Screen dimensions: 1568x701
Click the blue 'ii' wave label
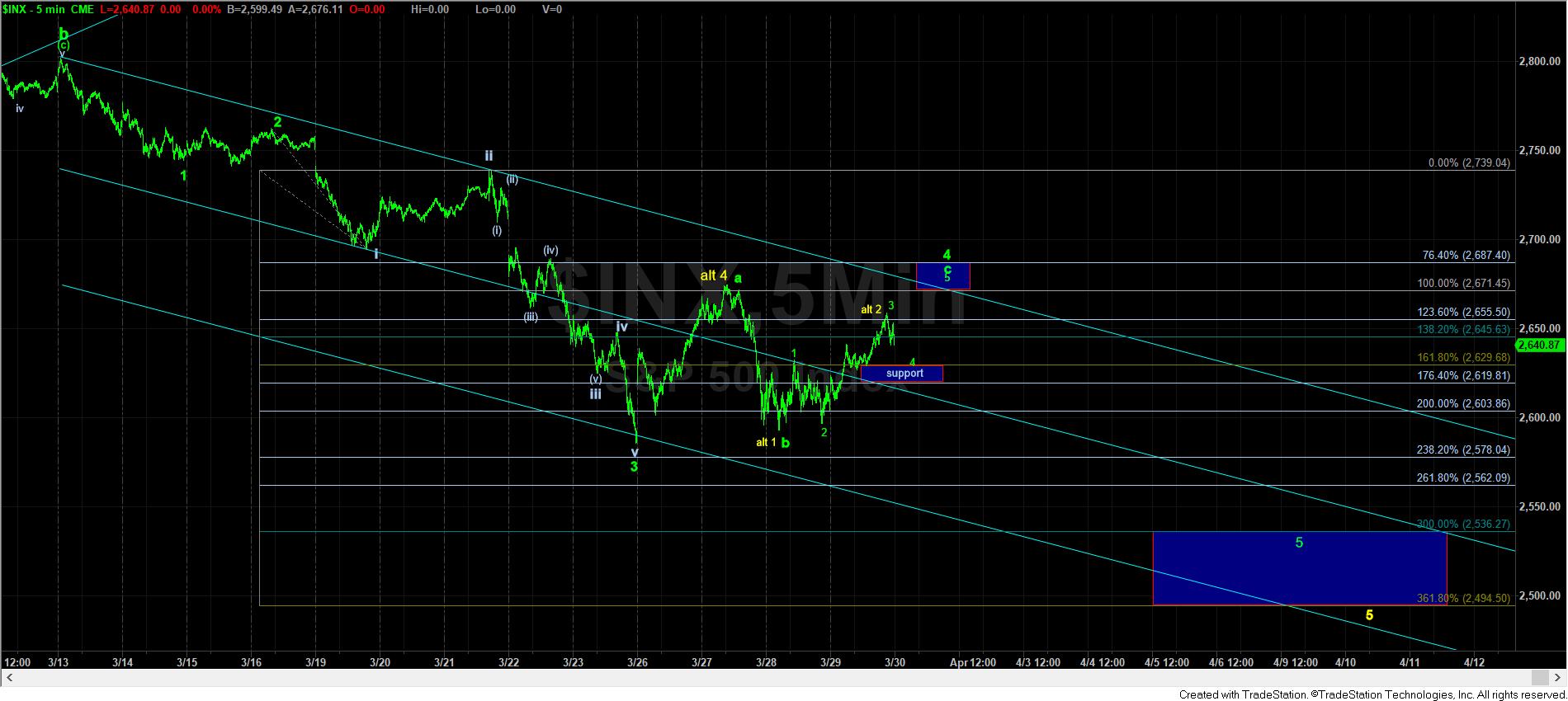click(x=489, y=156)
